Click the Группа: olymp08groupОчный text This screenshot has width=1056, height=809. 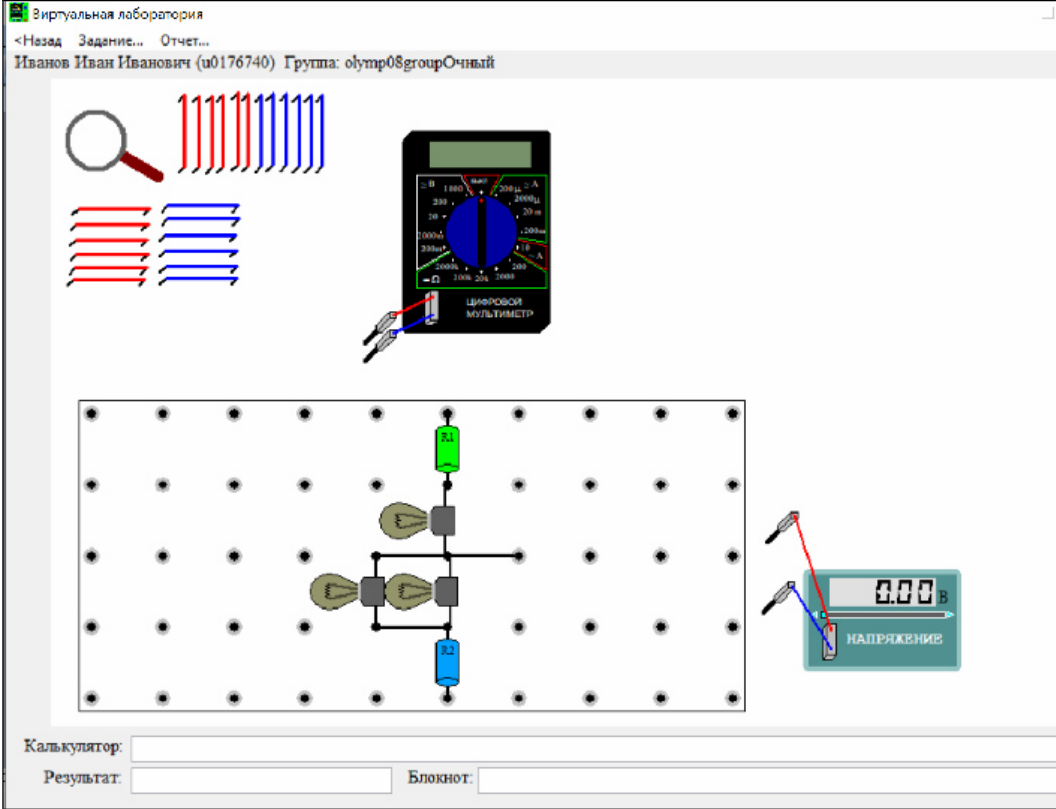click(x=389, y=63)
